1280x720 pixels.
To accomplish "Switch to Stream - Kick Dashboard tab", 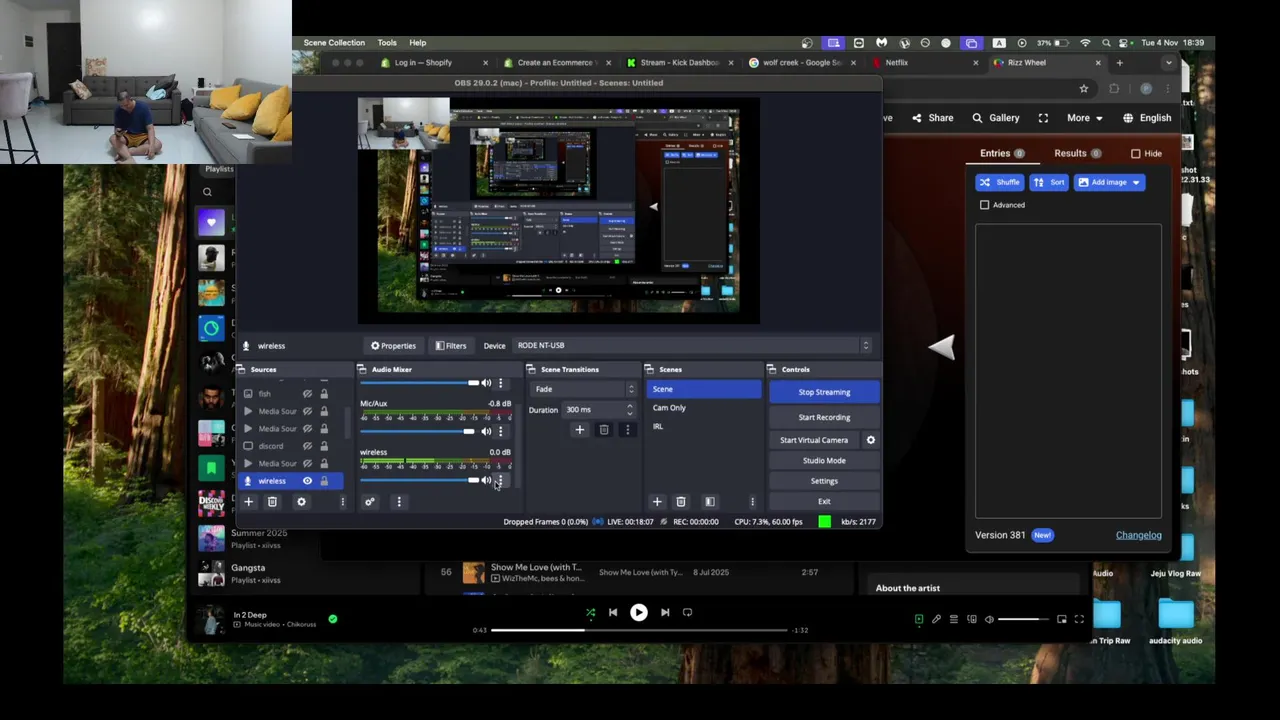I will pyautogui.click(x=679, y=62).
